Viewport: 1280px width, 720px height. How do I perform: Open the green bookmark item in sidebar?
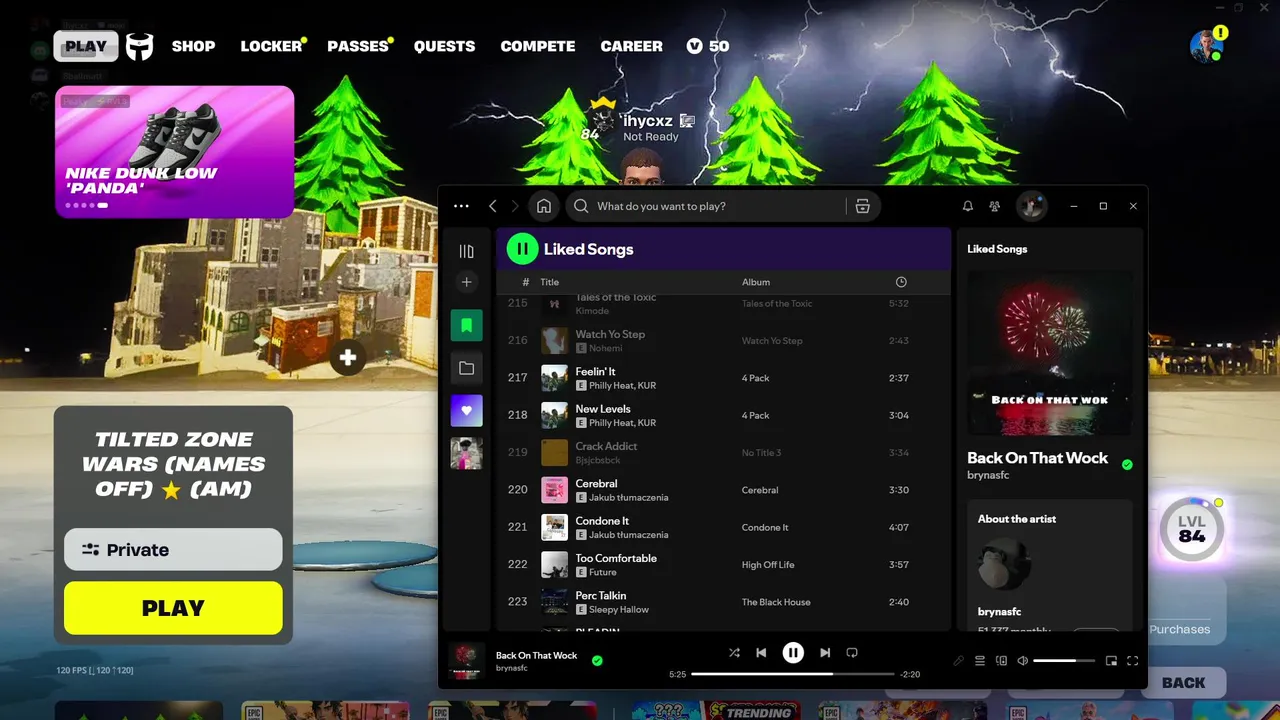466,325
